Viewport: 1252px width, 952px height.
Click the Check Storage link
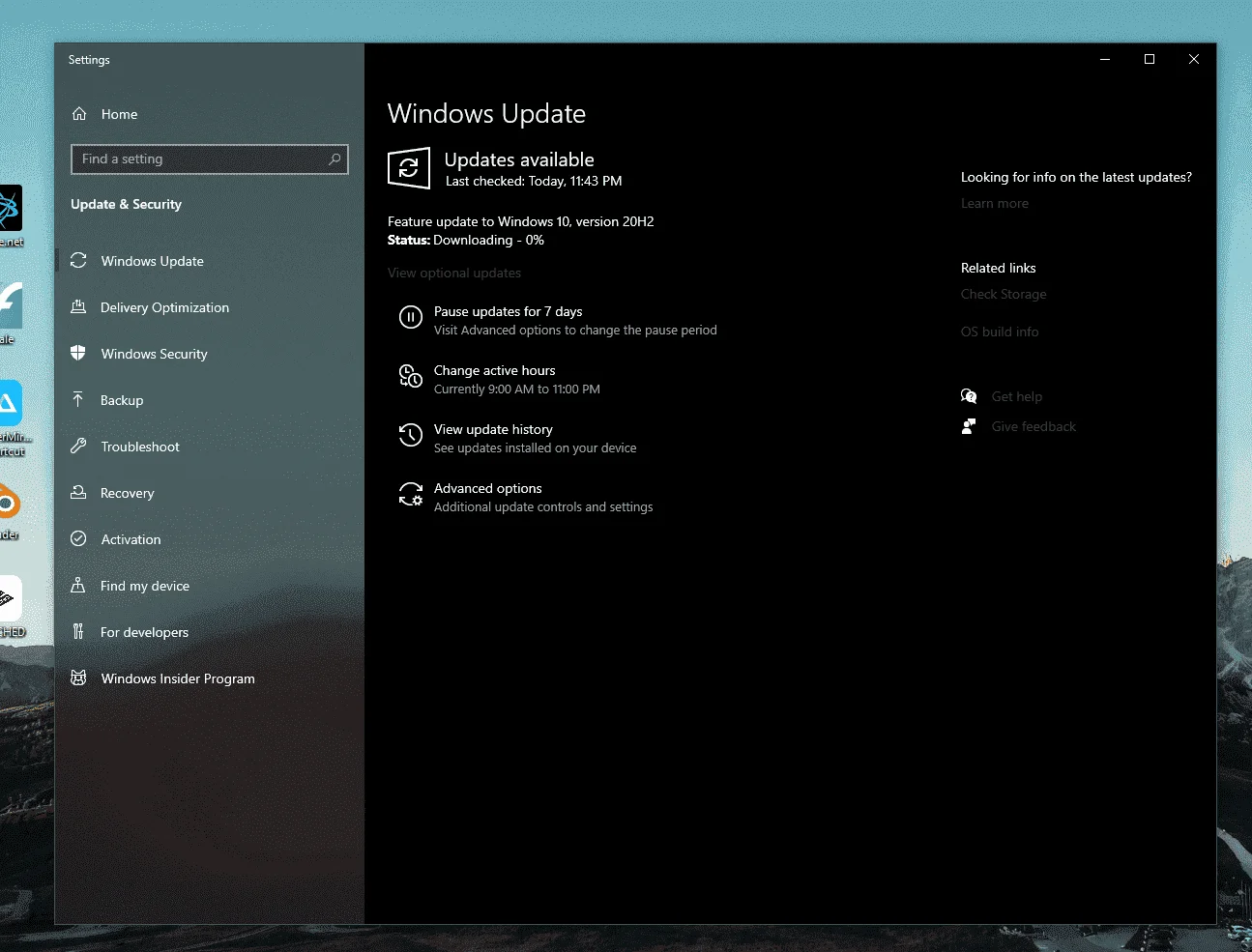coord(1004,294)
